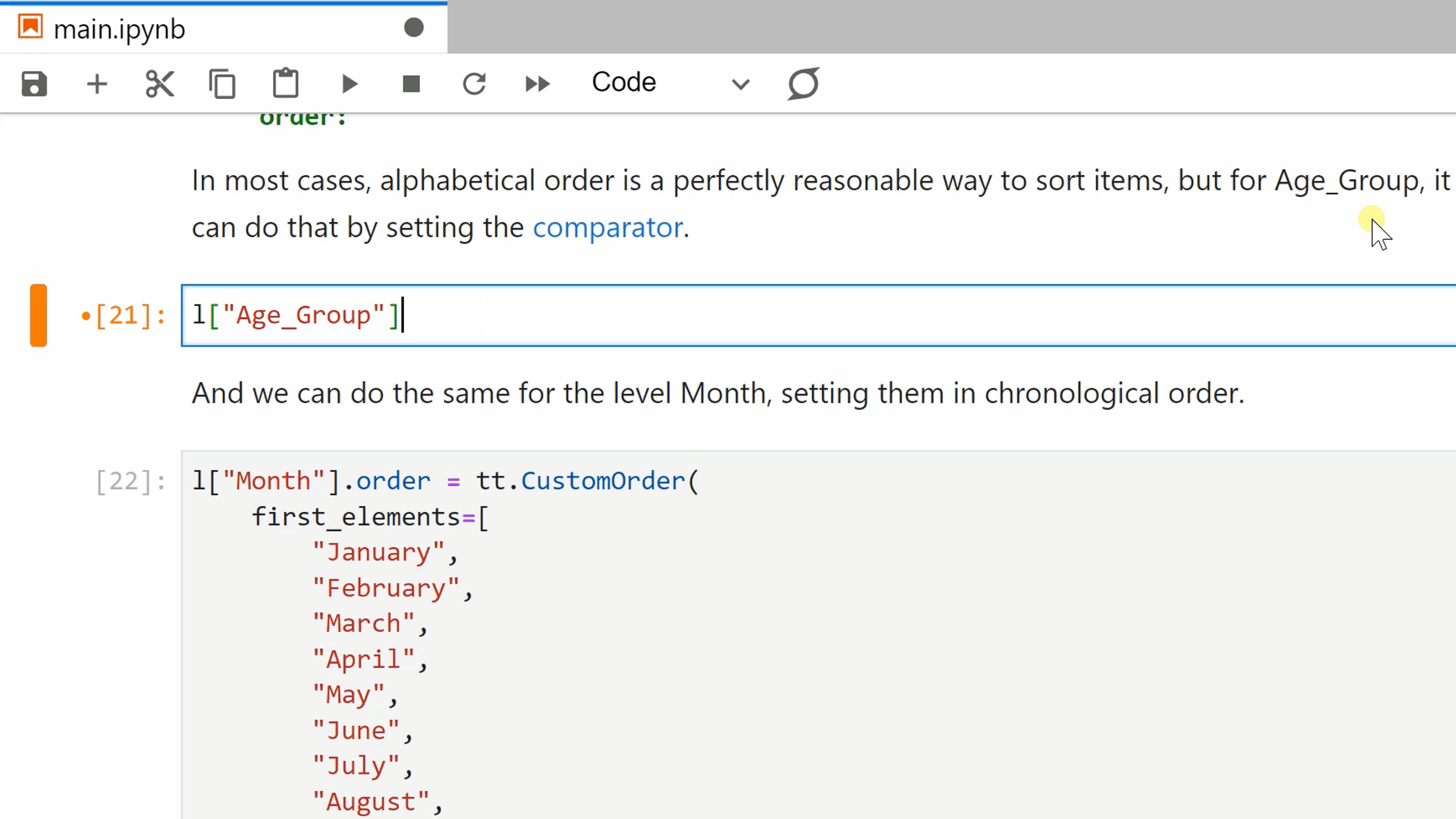This screenshot has height=819, width=1456.
Task: Click the "April" string in cell 22
Action: pos(364,660)
